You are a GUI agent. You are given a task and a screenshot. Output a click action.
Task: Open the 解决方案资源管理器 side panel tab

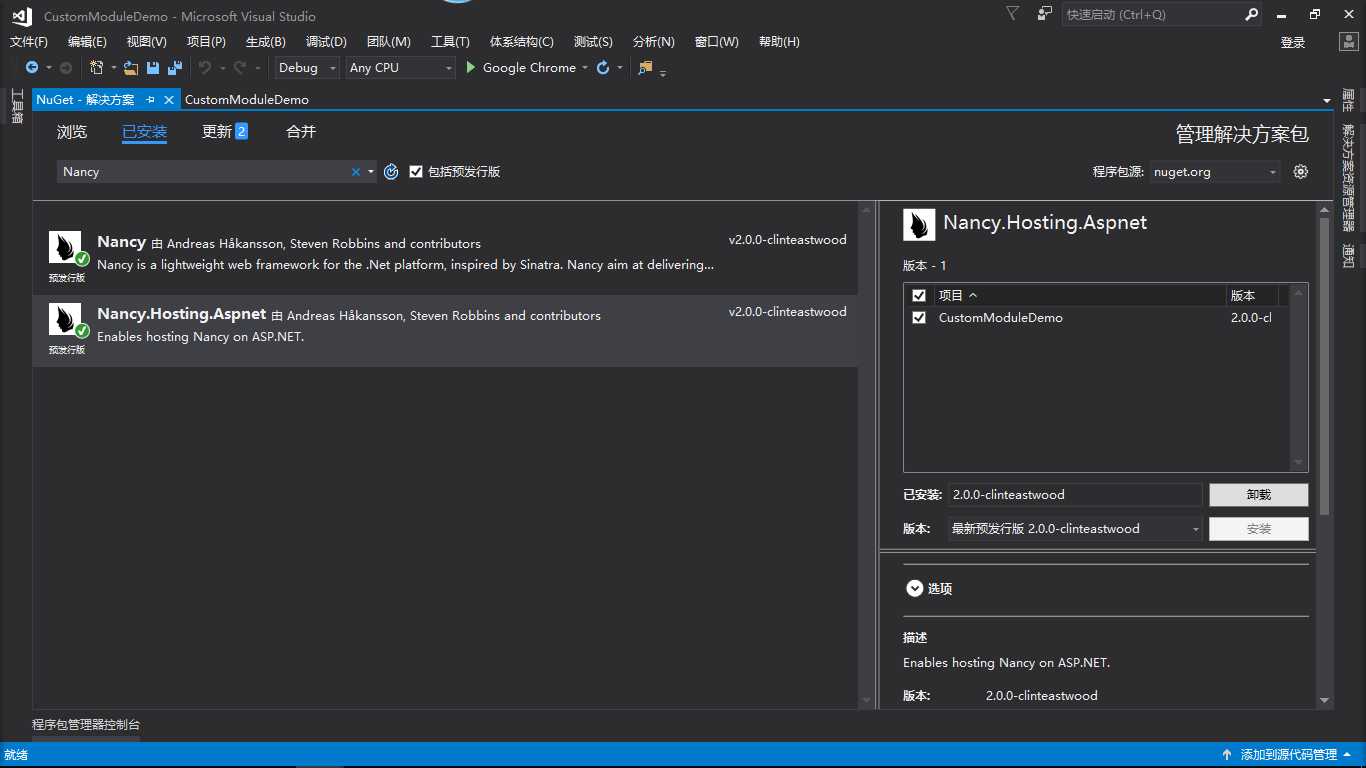click(x=1348, y=179)
